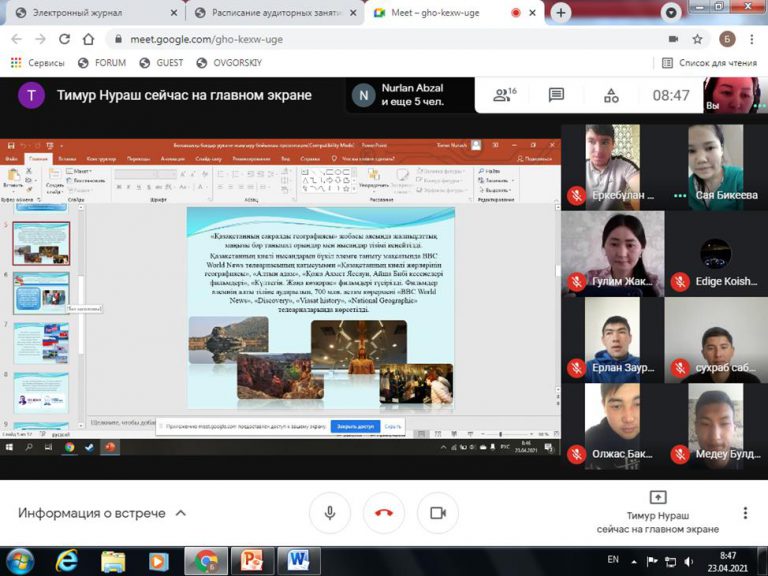Bookmark this page with the star icon
The width and height of the screenshot is (768, 576).
[x=697, y=39]
